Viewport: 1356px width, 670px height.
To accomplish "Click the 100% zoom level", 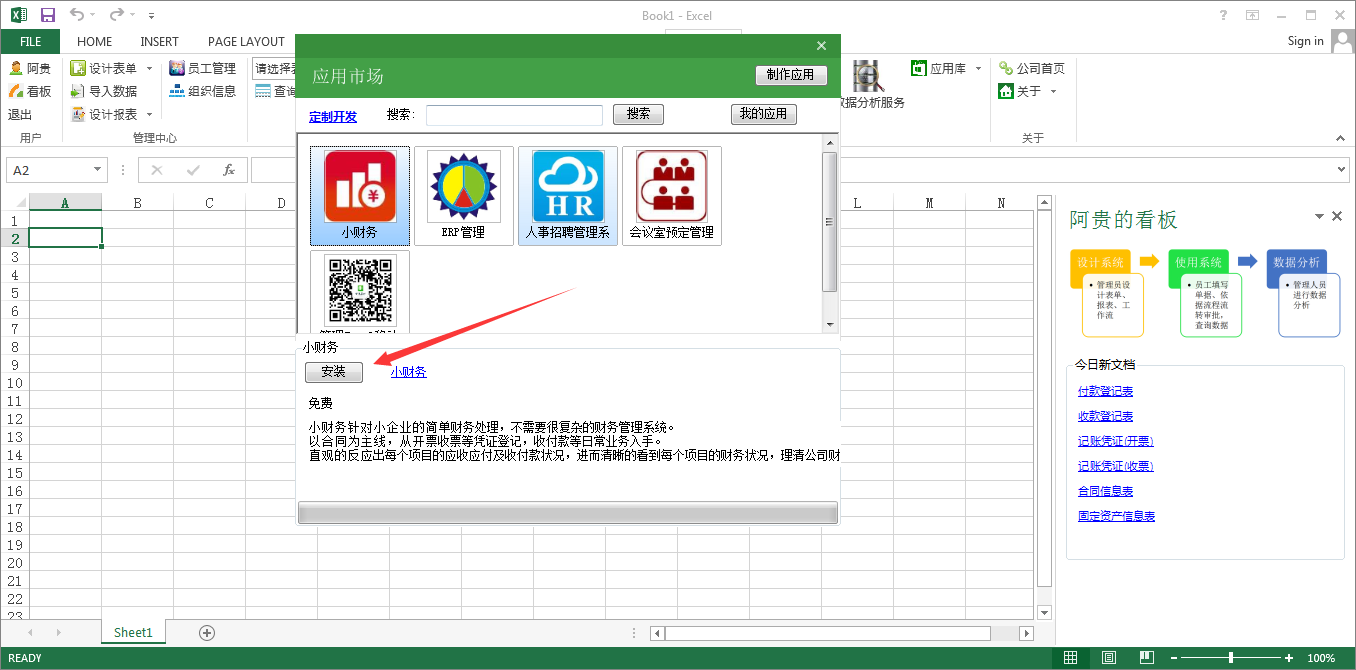I will coord(1321,658).
